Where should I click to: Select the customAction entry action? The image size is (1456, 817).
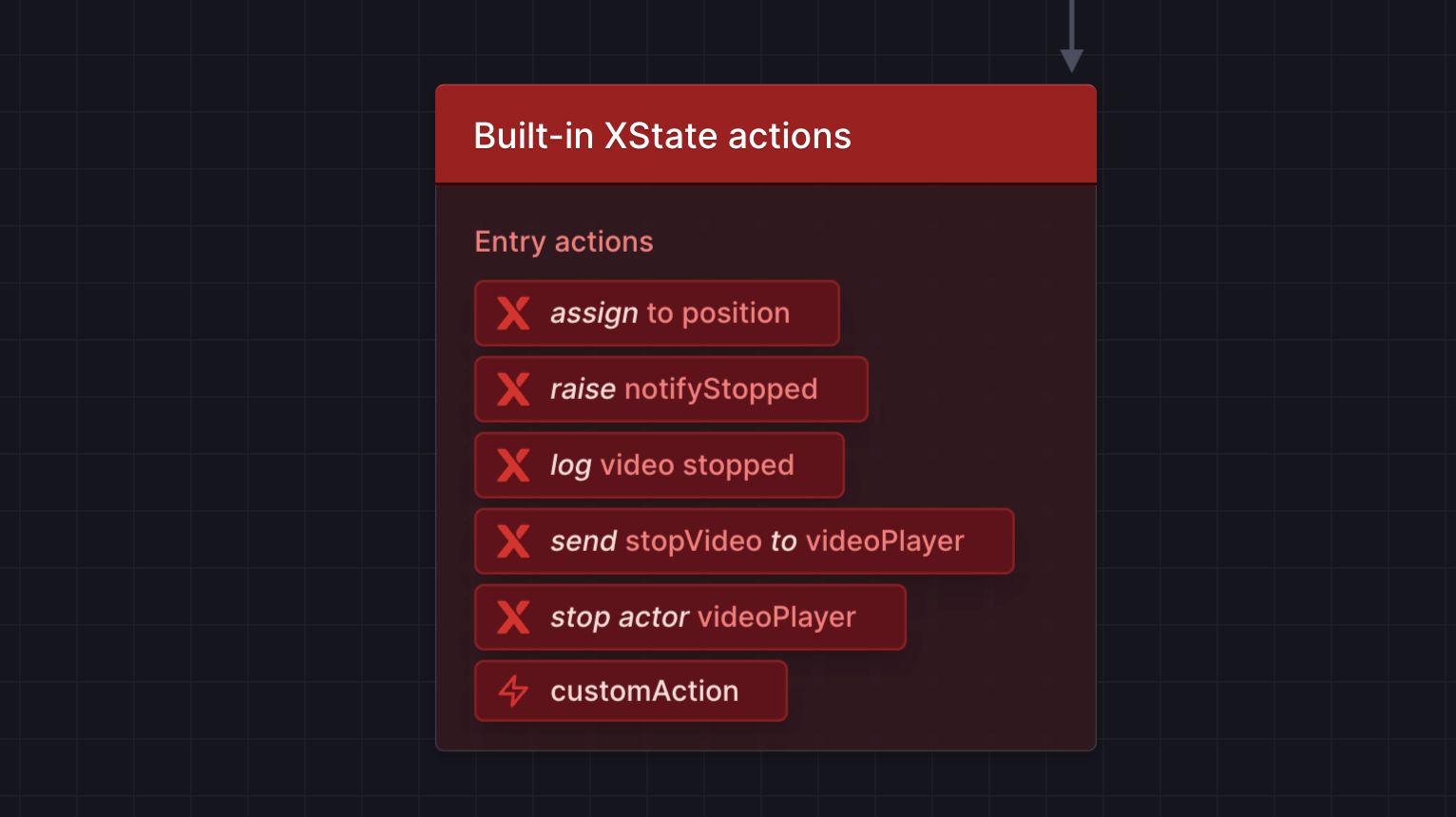631,691
